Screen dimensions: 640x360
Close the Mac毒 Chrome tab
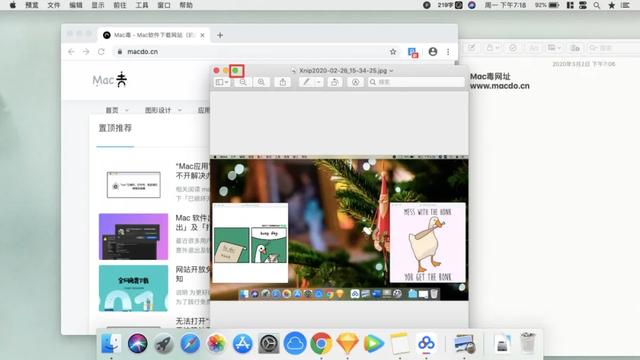point(202,35)
